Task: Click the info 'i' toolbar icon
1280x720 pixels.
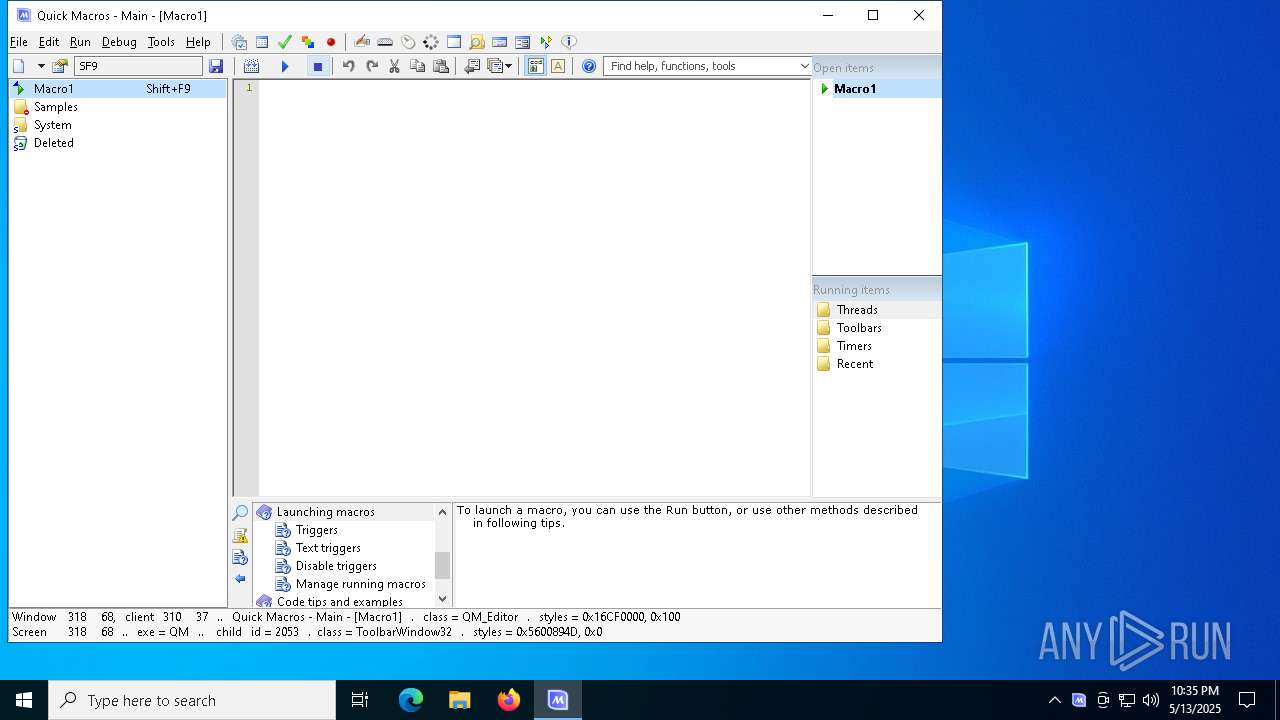Action: tap(569, 42)
